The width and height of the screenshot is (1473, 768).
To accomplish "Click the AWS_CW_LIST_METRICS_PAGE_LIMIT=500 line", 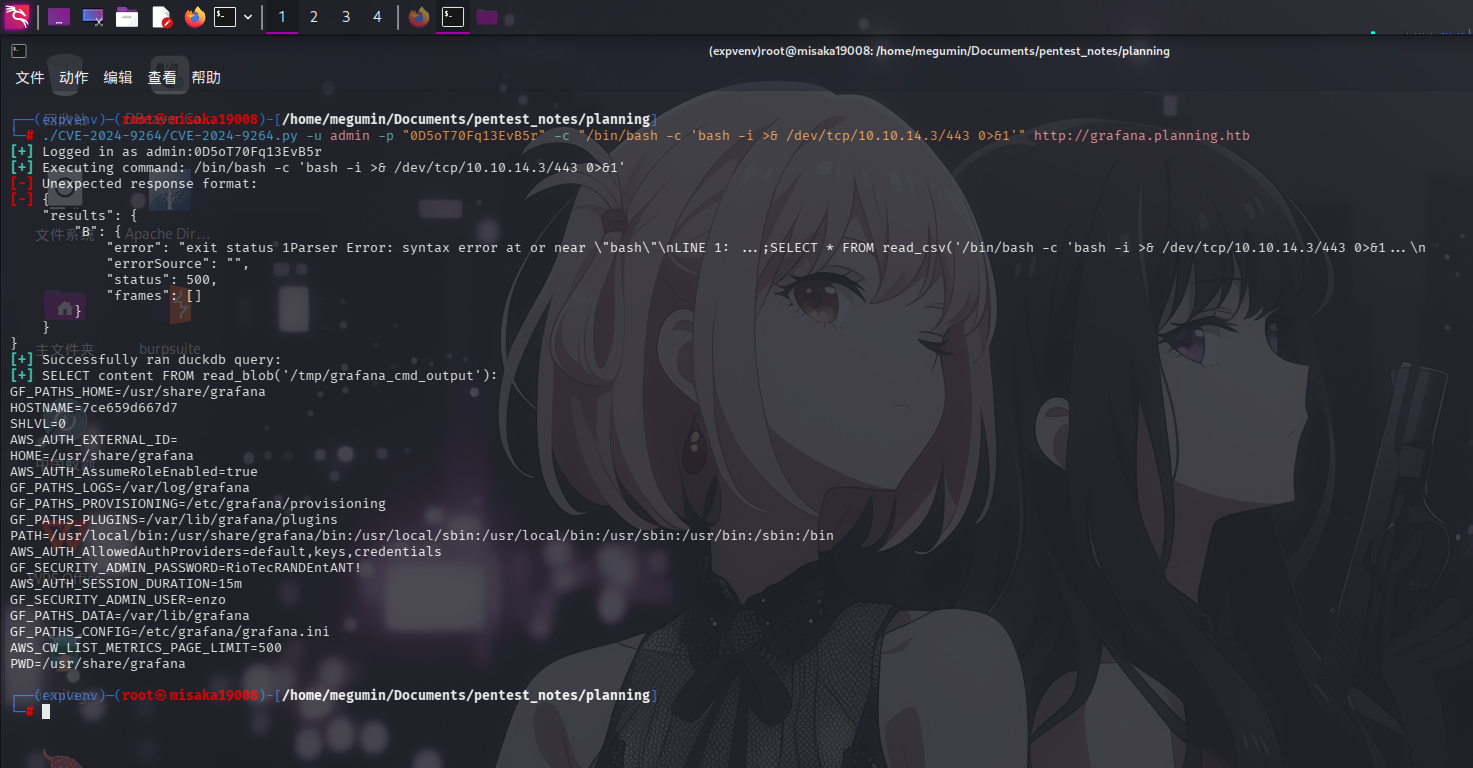I will click(146, 647).
